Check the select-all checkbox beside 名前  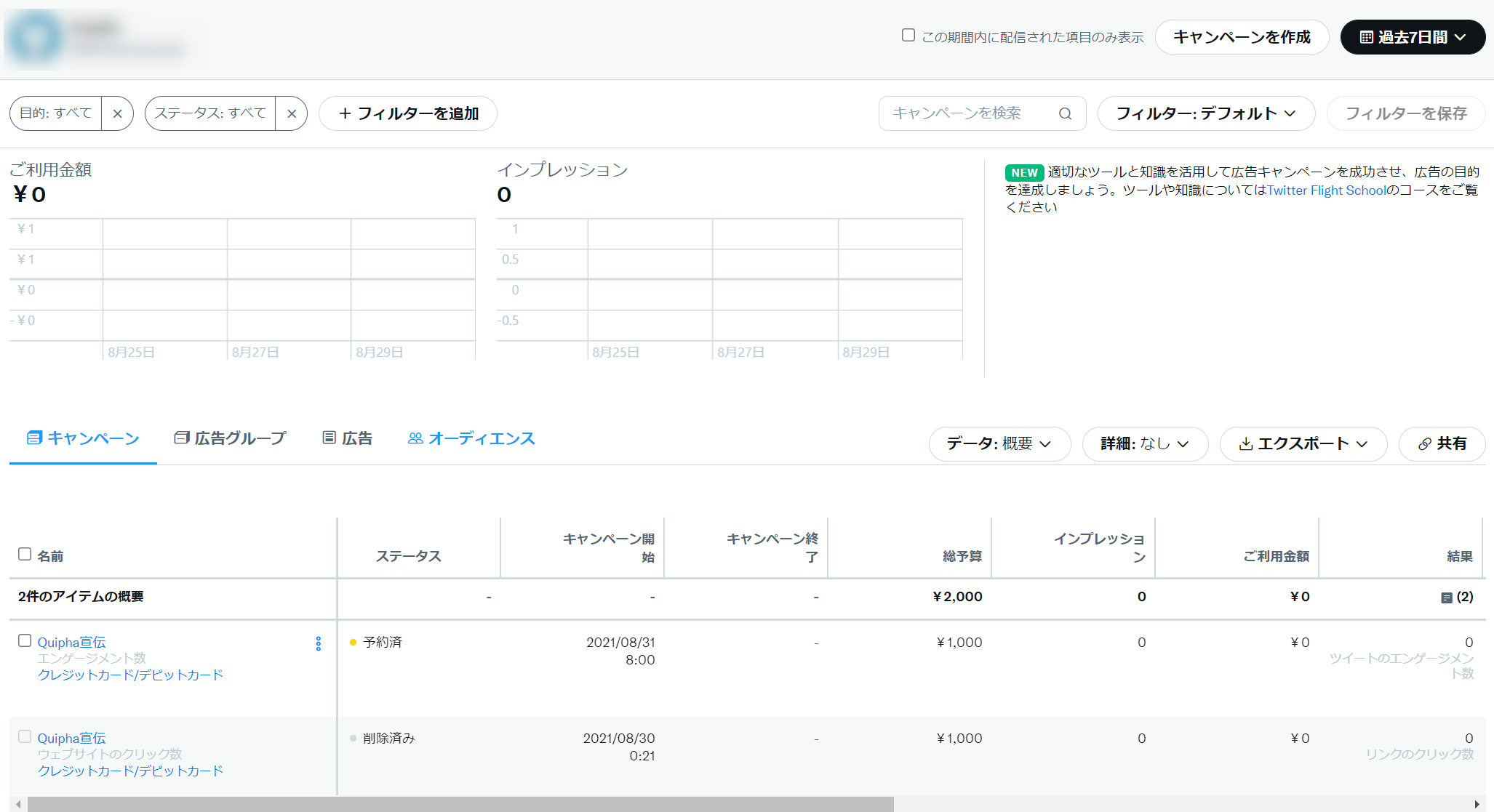coord(25,555)
